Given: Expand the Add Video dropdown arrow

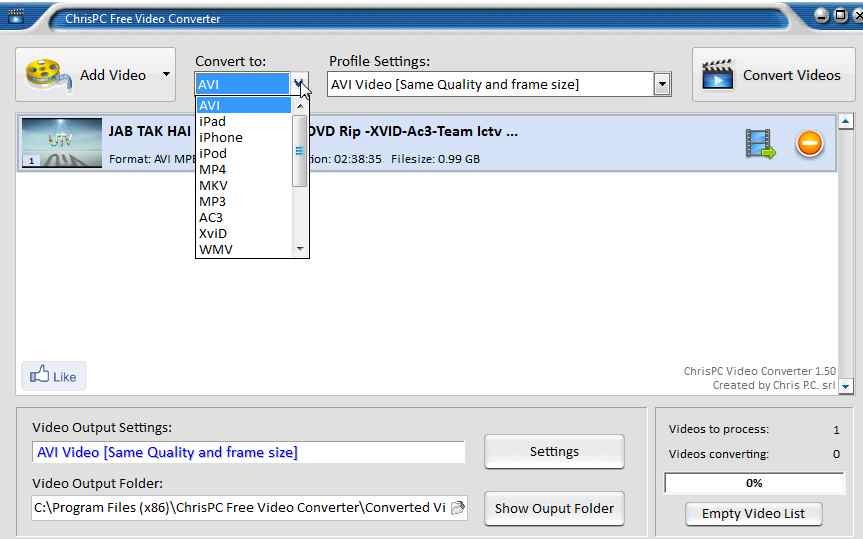Looking at the screenshot, I should (x=166, y=75).
